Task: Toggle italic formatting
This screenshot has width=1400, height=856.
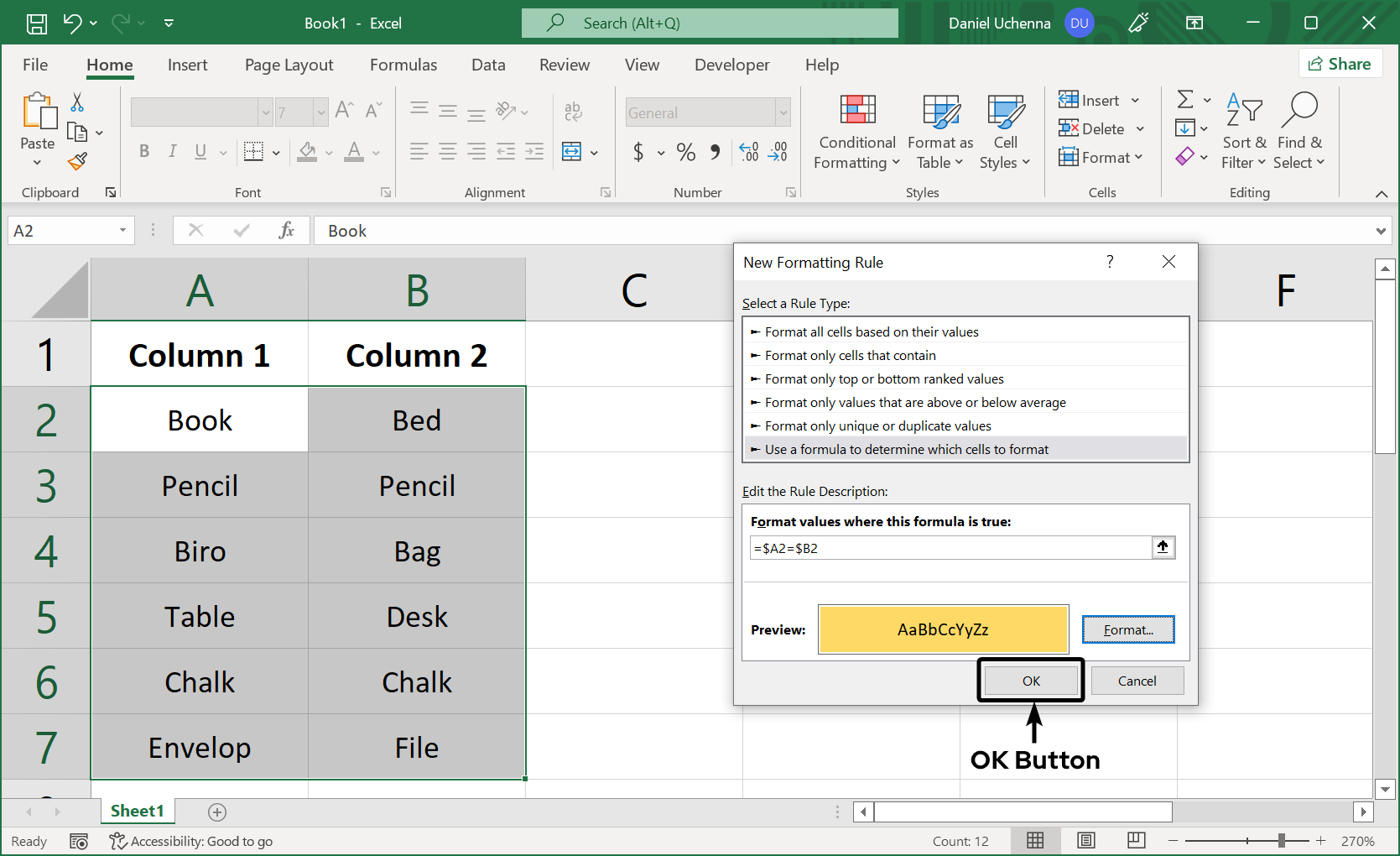Action: (172, 152)
